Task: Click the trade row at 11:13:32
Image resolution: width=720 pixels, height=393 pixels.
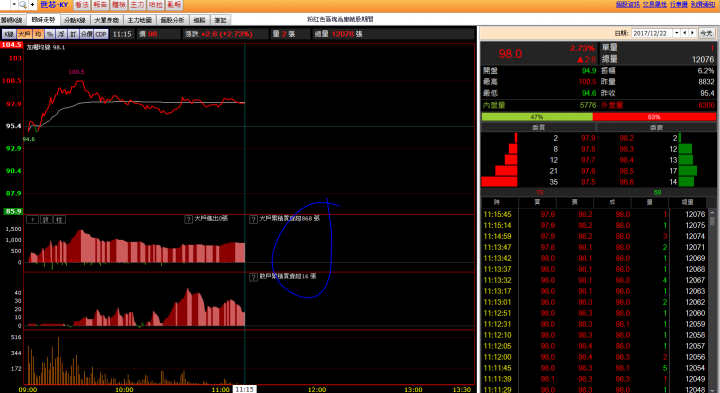Action: pyautogui.click(x=594, y=281)
